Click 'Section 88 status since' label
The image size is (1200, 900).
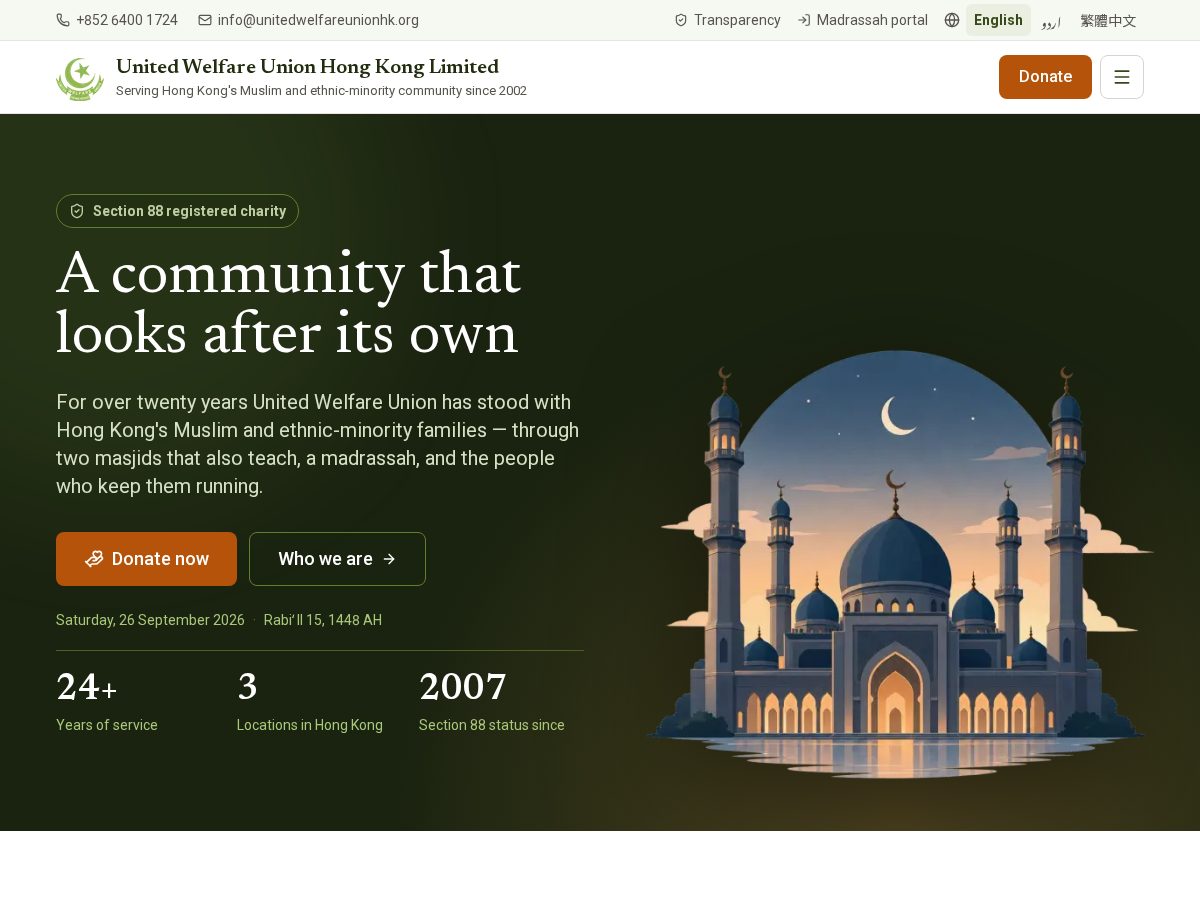pos(492,725)
